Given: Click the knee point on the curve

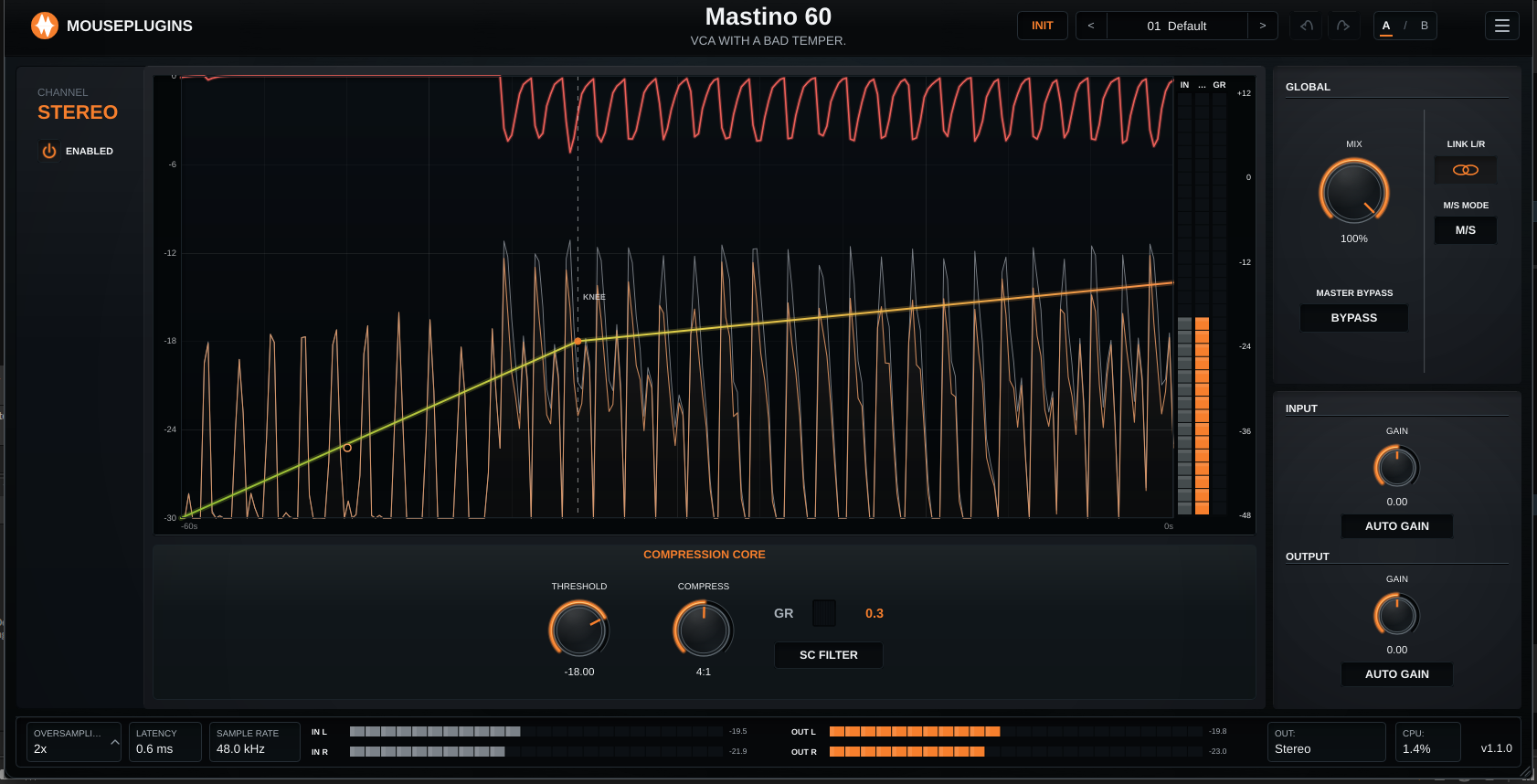Looking at the screenshot, I should (x=578, y=342).
